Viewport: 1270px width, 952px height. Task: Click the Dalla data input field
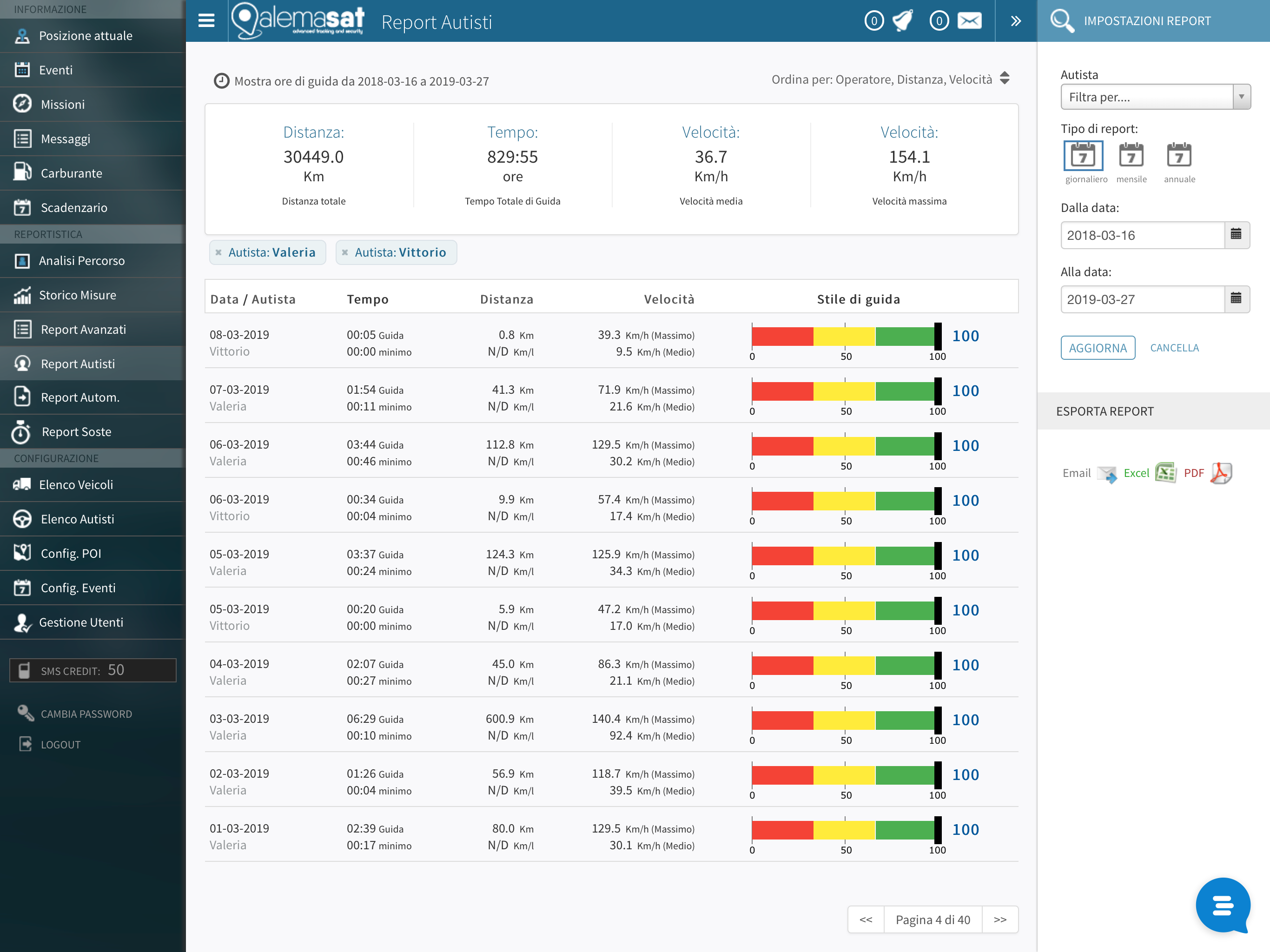[1143, 235]
